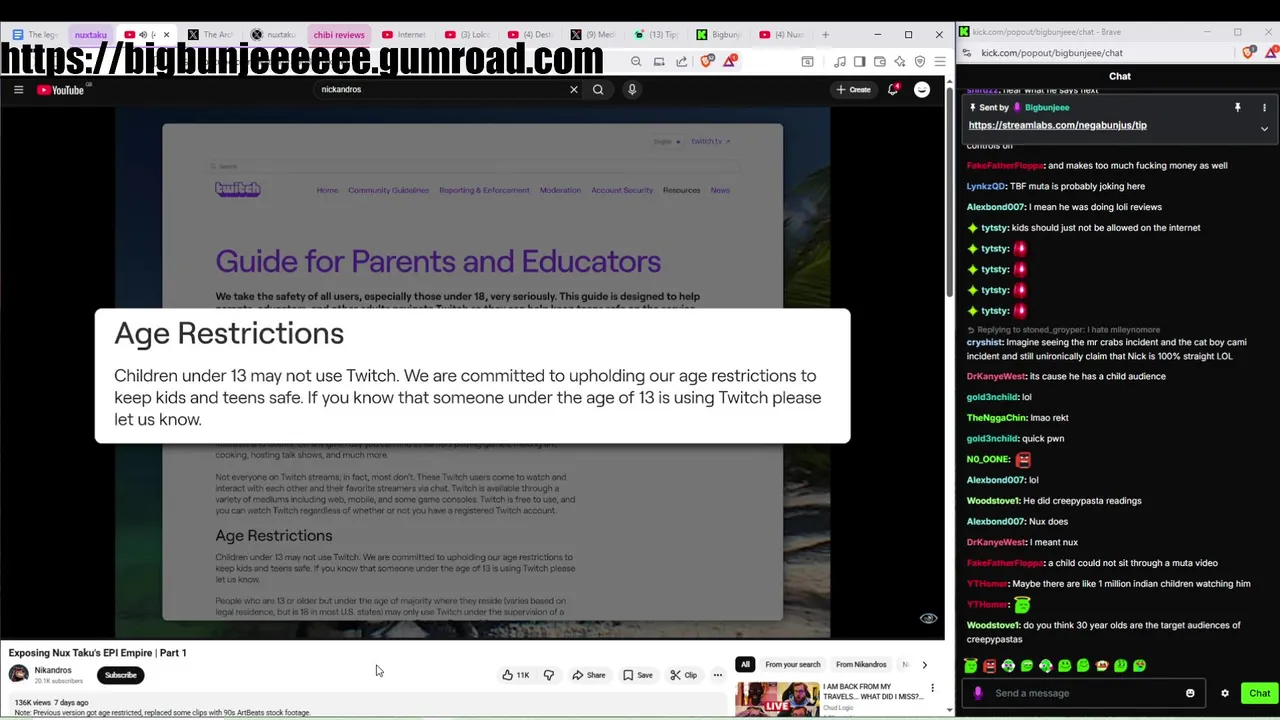Expand the pinned message chevron
This screenshot has height=720, width=1280.
[x=1264, y=129]
